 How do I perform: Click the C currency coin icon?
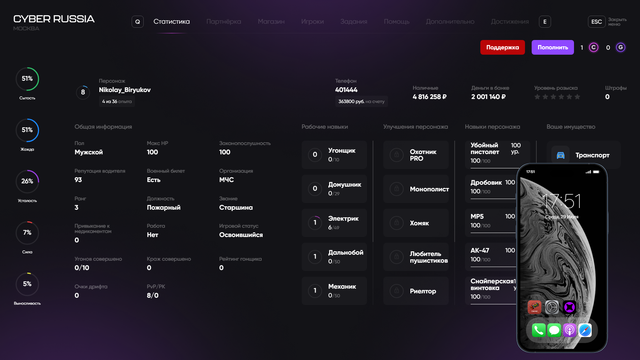(x=593, y=47)
